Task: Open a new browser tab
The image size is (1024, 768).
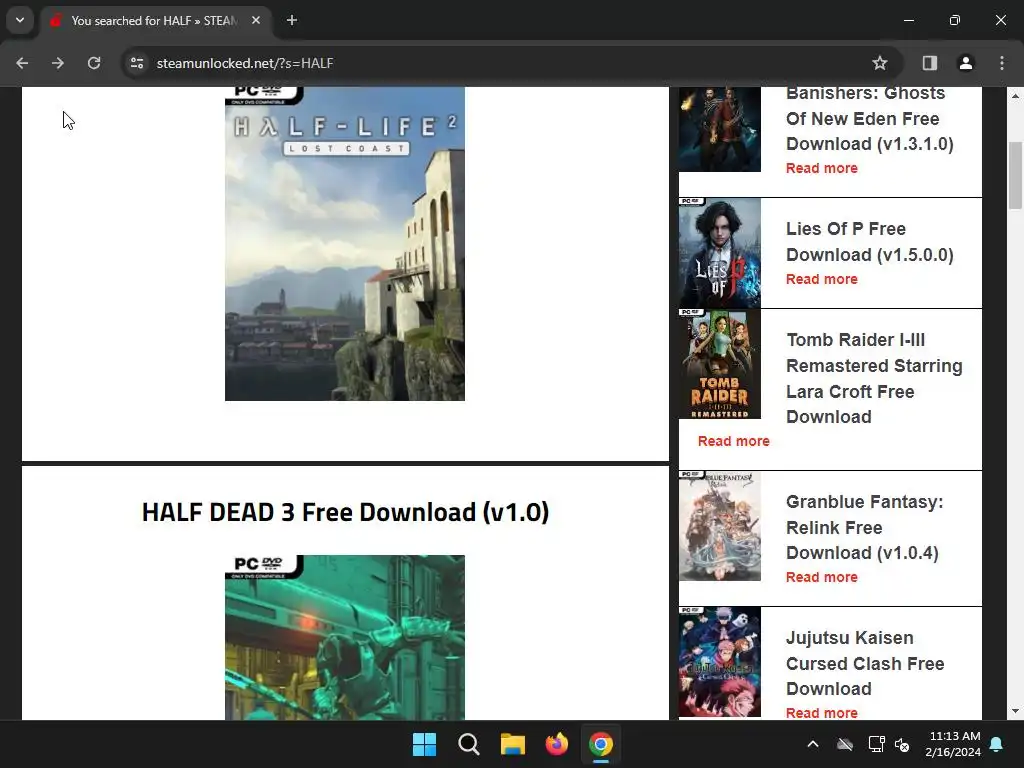Action: 292,20
